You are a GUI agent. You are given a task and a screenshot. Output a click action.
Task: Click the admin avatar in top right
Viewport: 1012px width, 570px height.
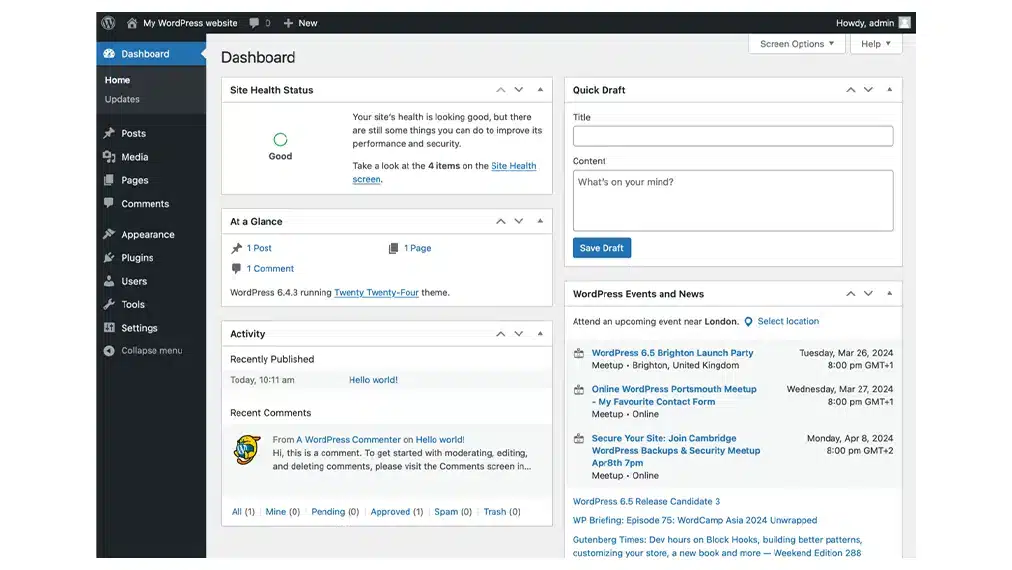pyautogui.click(x=904, y=23)
